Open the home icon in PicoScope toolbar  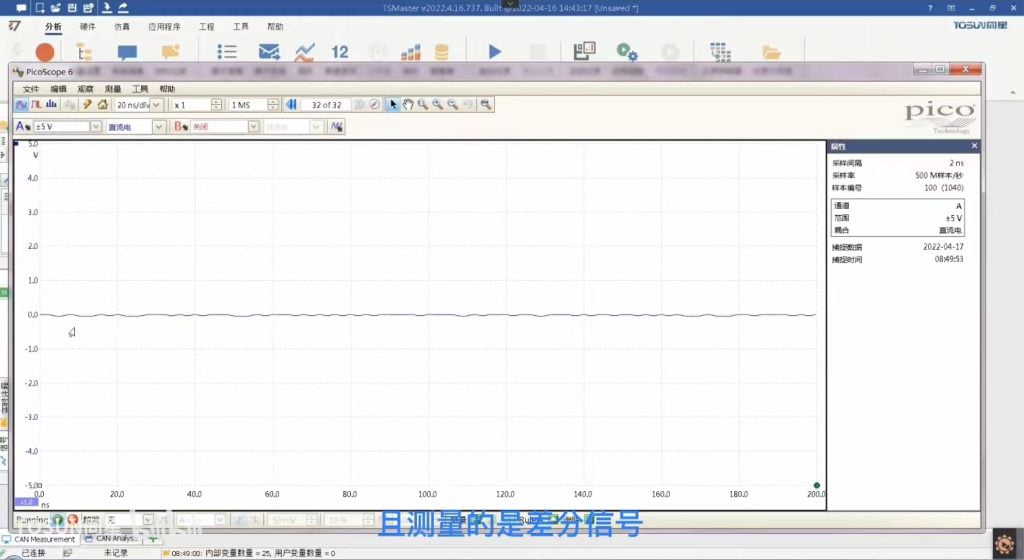[102, 104]
